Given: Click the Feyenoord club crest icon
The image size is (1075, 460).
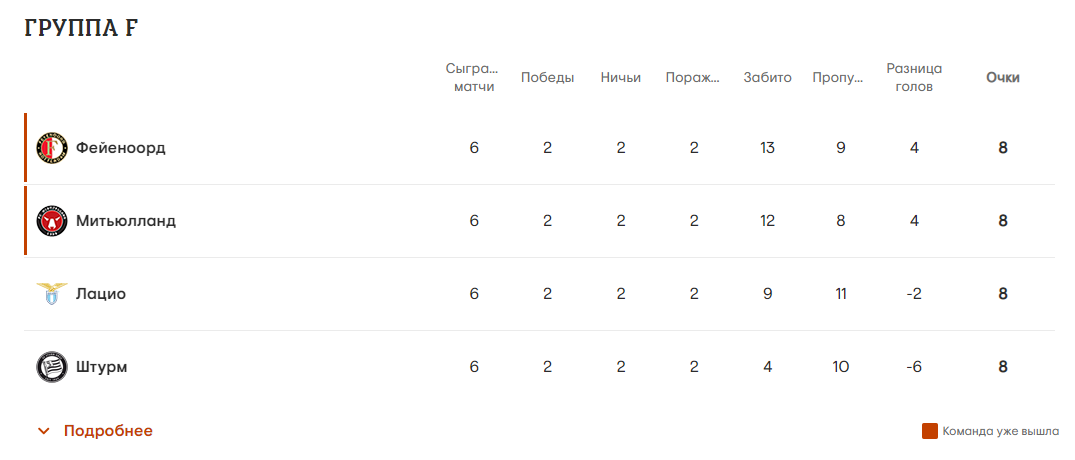Looking at the screenshot, I should click(x=51, y=148).
